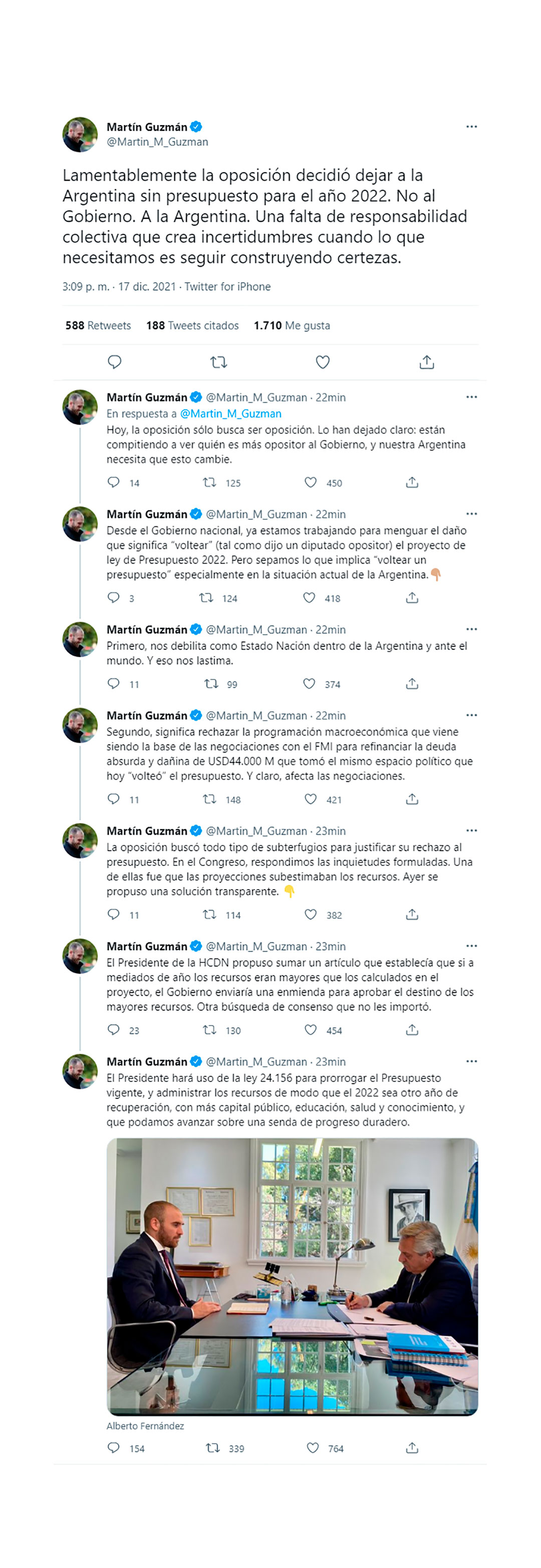Like the 'Primero, nos debilita' reply
Viewport: 541px width, 1568px height.
[x=310, y=684]
